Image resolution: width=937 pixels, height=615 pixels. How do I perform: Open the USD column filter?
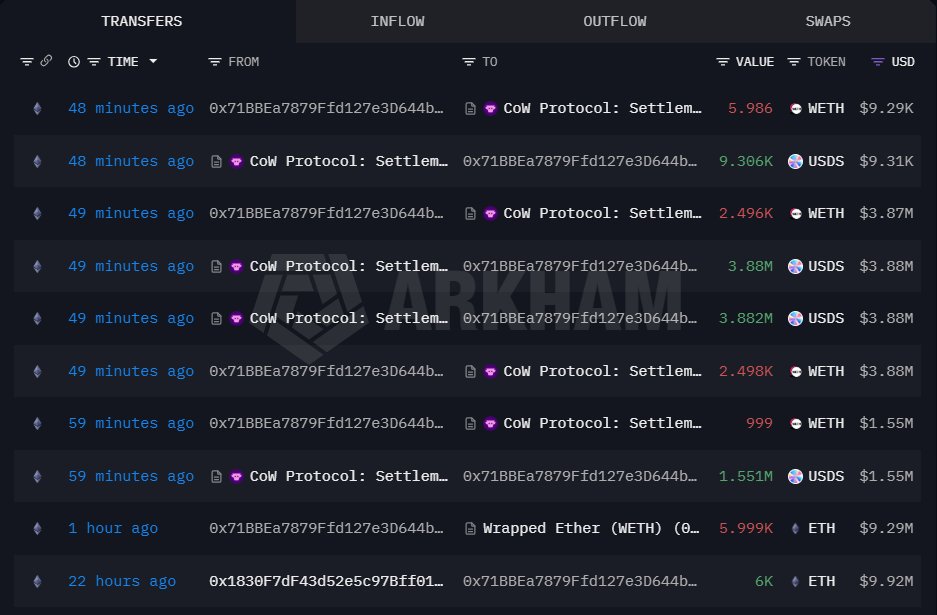pos(877,62)
